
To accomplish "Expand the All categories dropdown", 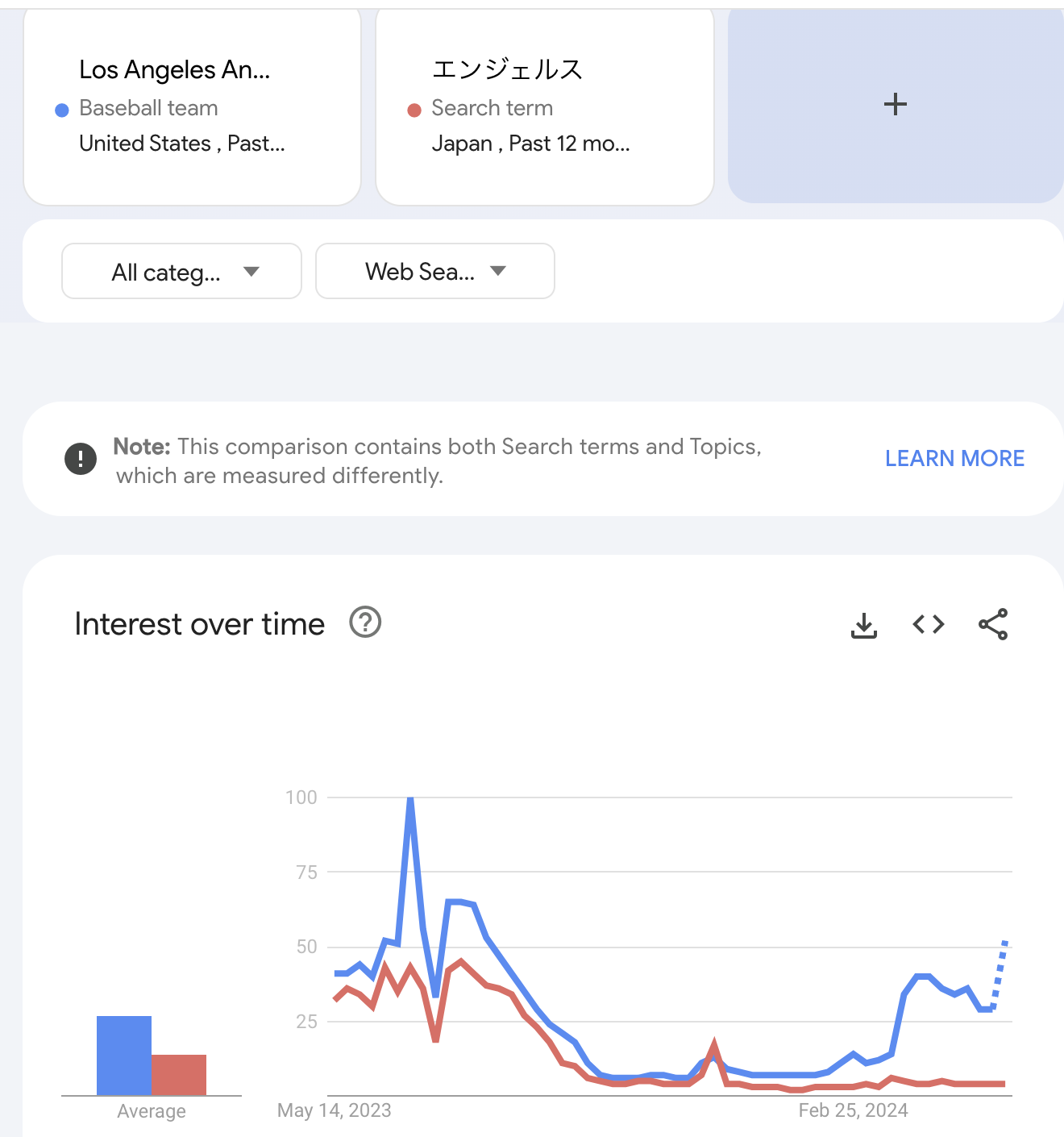I will [x=181, y=272].
